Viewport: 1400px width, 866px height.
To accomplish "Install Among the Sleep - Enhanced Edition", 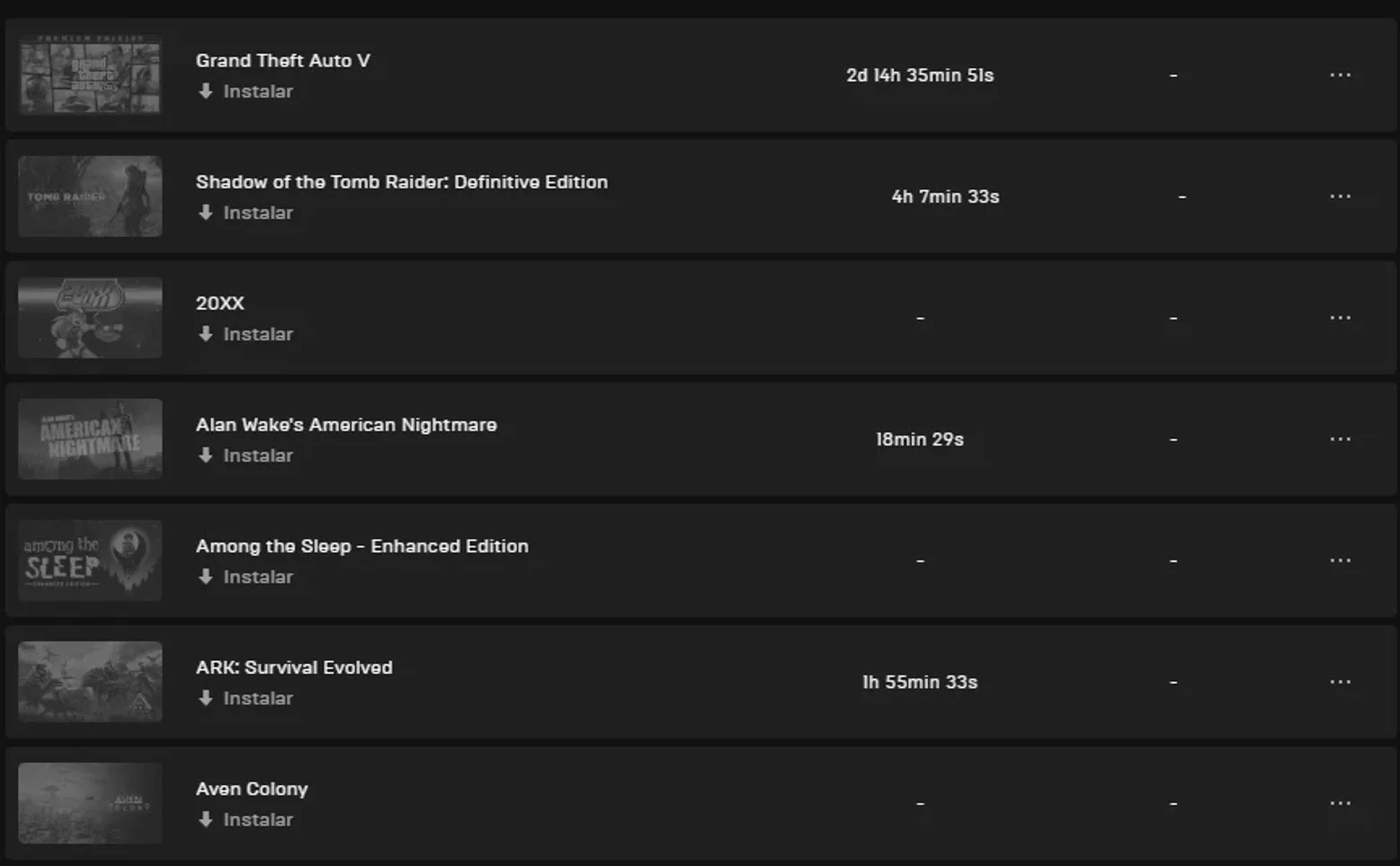I will (246, 577).
